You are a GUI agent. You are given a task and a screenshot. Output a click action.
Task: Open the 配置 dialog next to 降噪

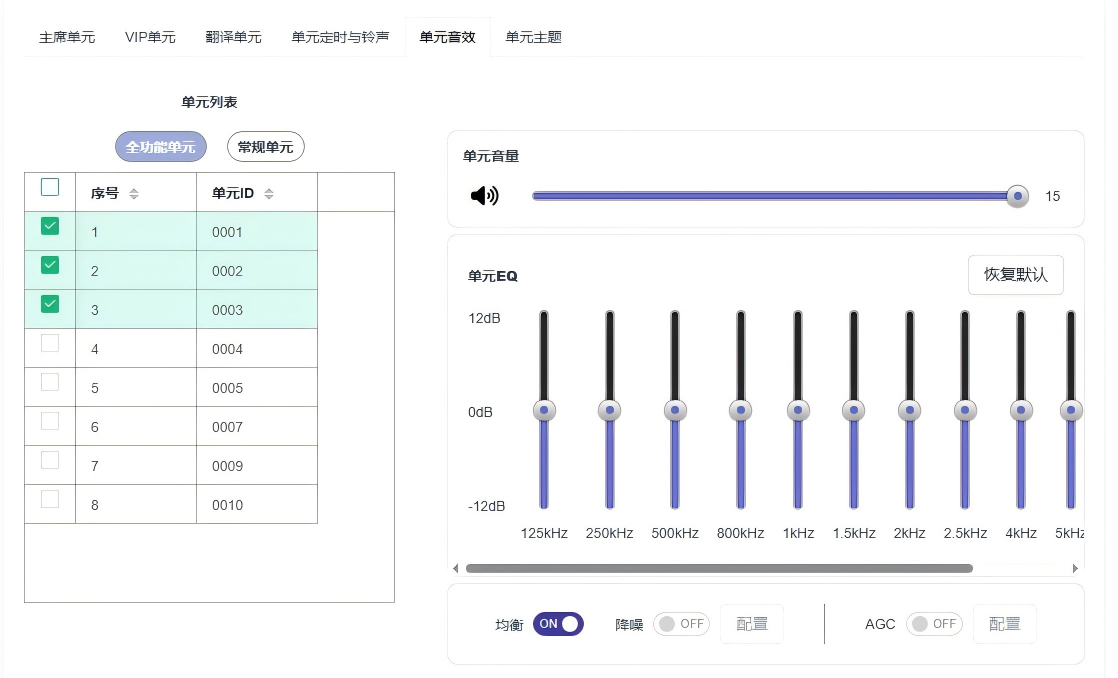coord(751,623)
